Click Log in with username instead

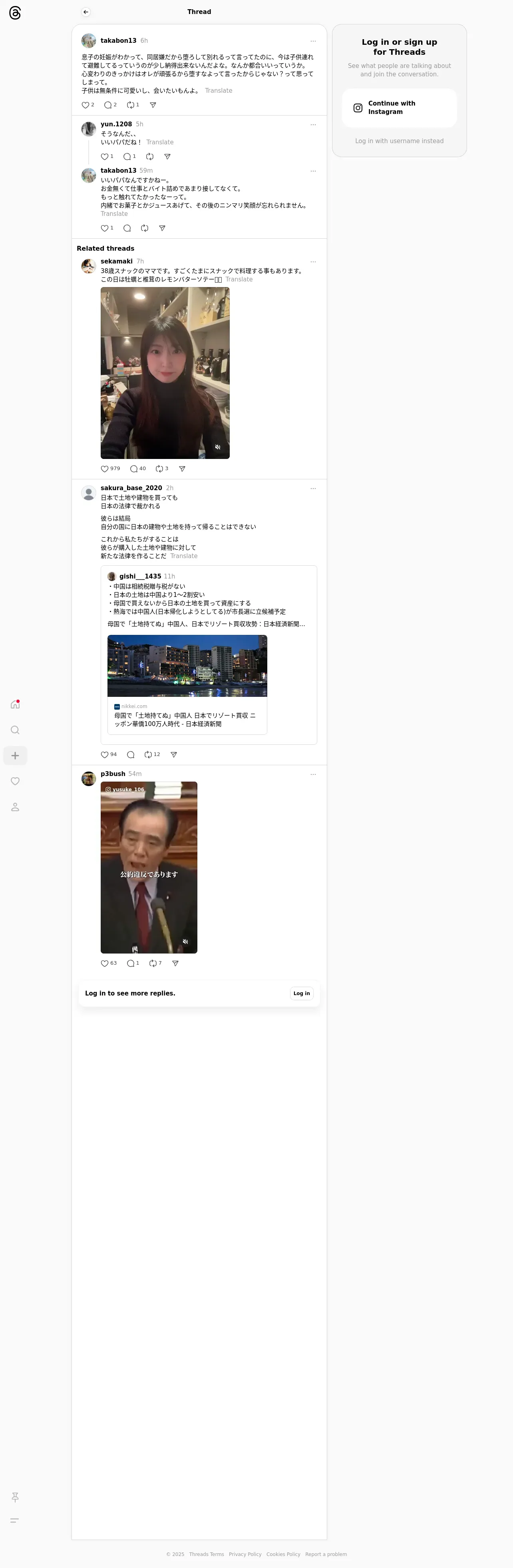point(399,141)
